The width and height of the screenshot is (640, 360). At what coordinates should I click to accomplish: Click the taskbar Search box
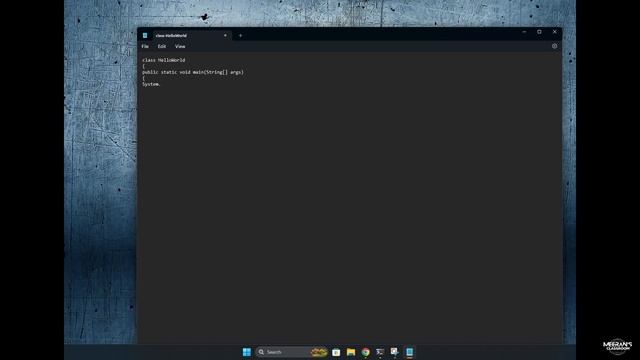[x=291, y=352]
